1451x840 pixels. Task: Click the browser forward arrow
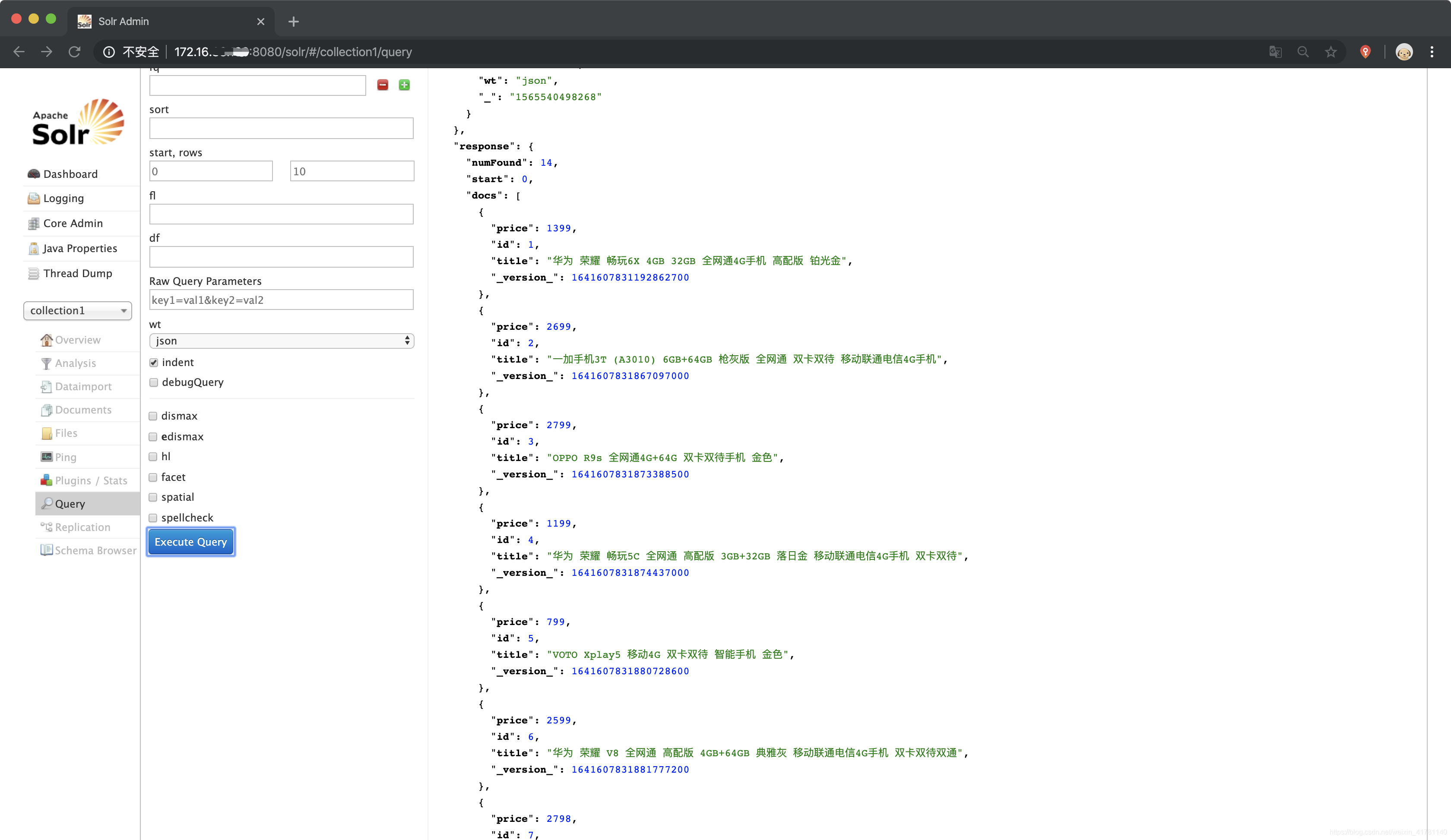point(47,52)
